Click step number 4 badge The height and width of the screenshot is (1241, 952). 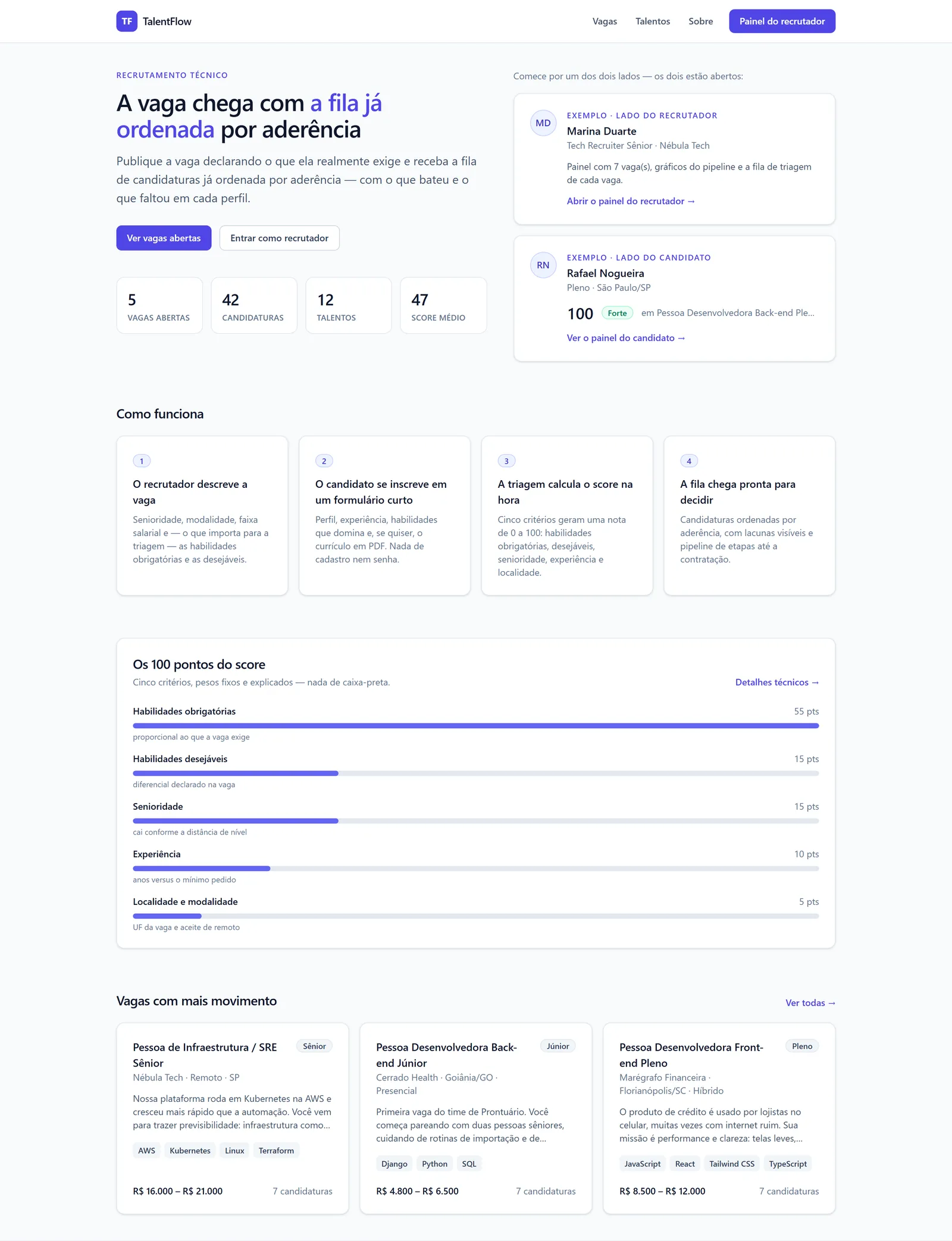[689, 461]
